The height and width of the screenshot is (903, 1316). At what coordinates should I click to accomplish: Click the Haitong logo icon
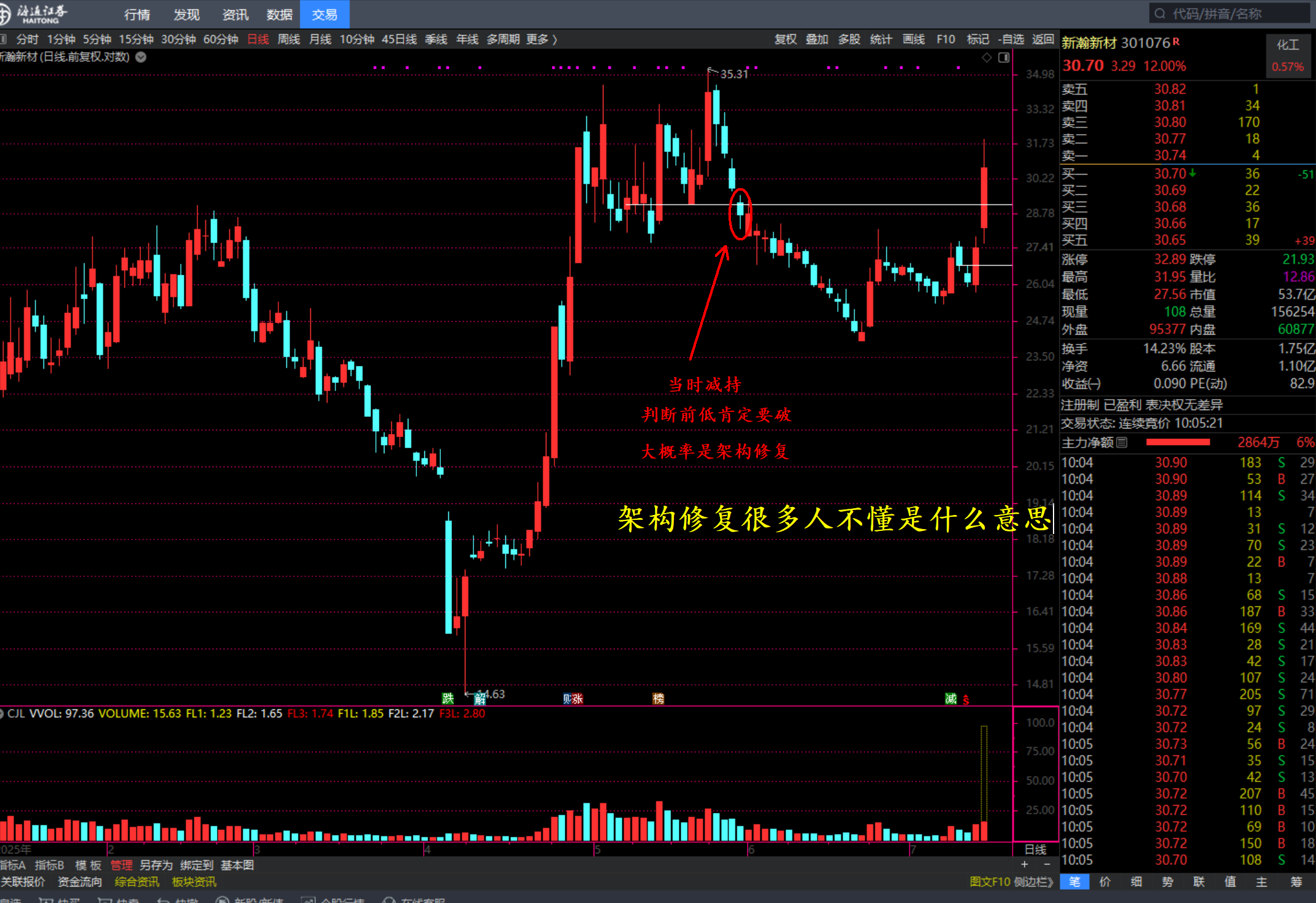[4, 13]
